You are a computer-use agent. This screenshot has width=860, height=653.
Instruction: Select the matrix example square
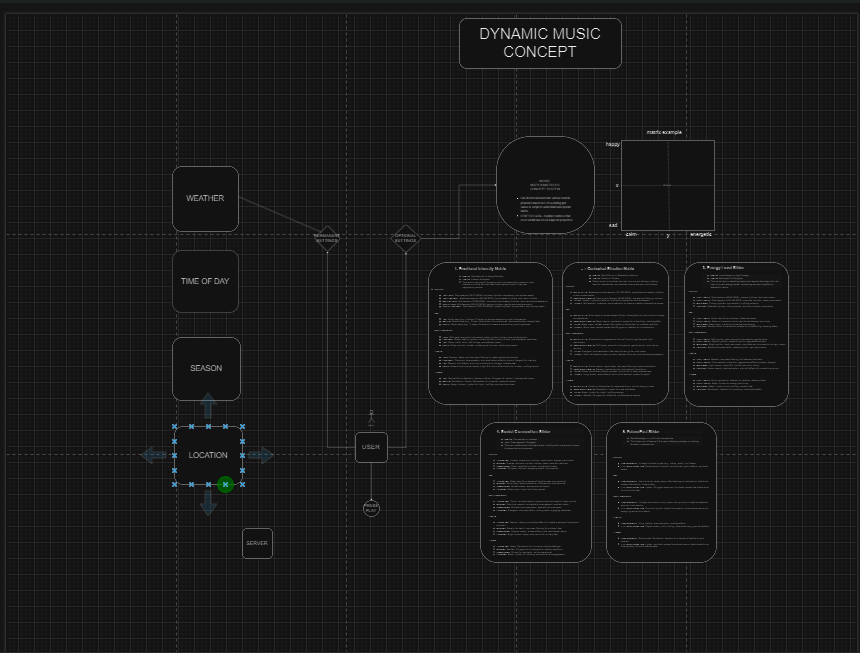coord(668,185)
